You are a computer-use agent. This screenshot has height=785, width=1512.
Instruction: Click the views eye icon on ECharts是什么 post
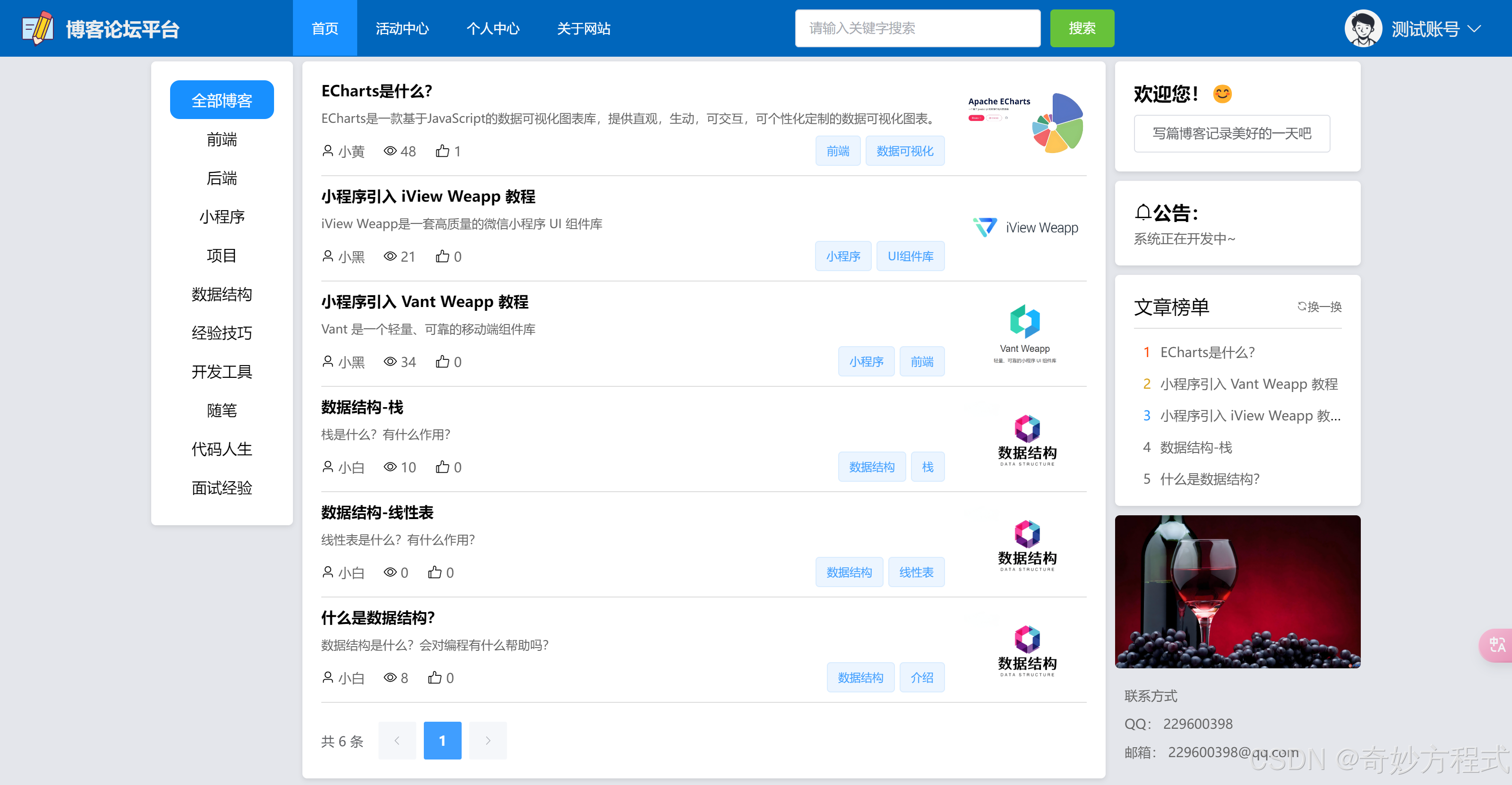pos(390,151)
